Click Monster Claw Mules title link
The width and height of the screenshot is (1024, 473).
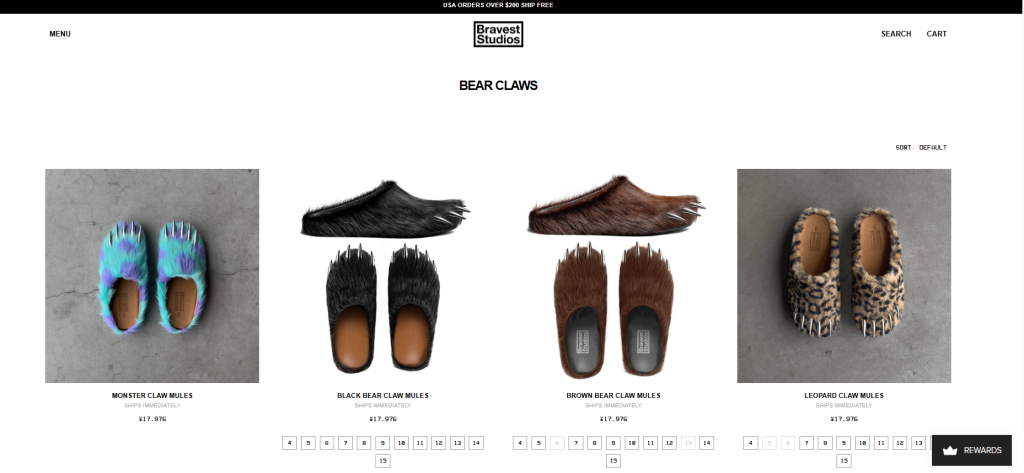tap(152, 395)
